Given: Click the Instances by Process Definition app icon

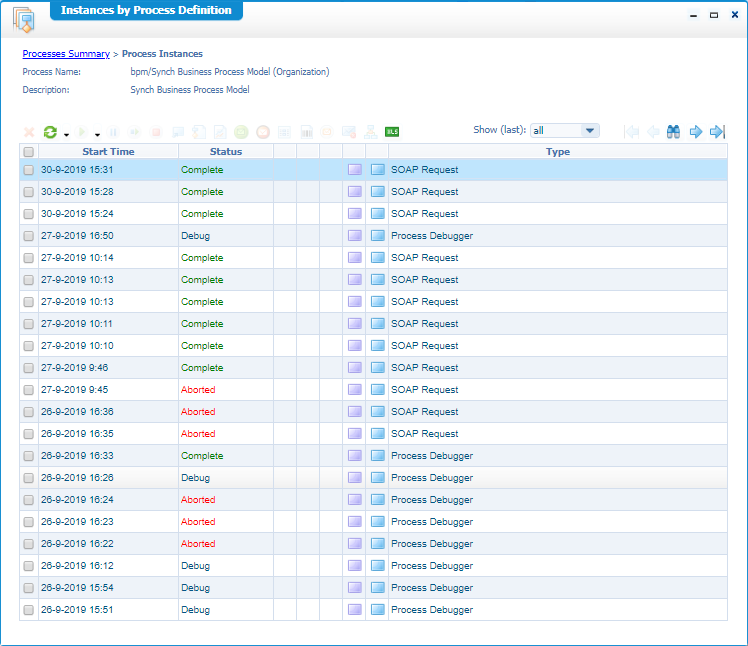Looking at the screenshot, I should coord(24,20).
